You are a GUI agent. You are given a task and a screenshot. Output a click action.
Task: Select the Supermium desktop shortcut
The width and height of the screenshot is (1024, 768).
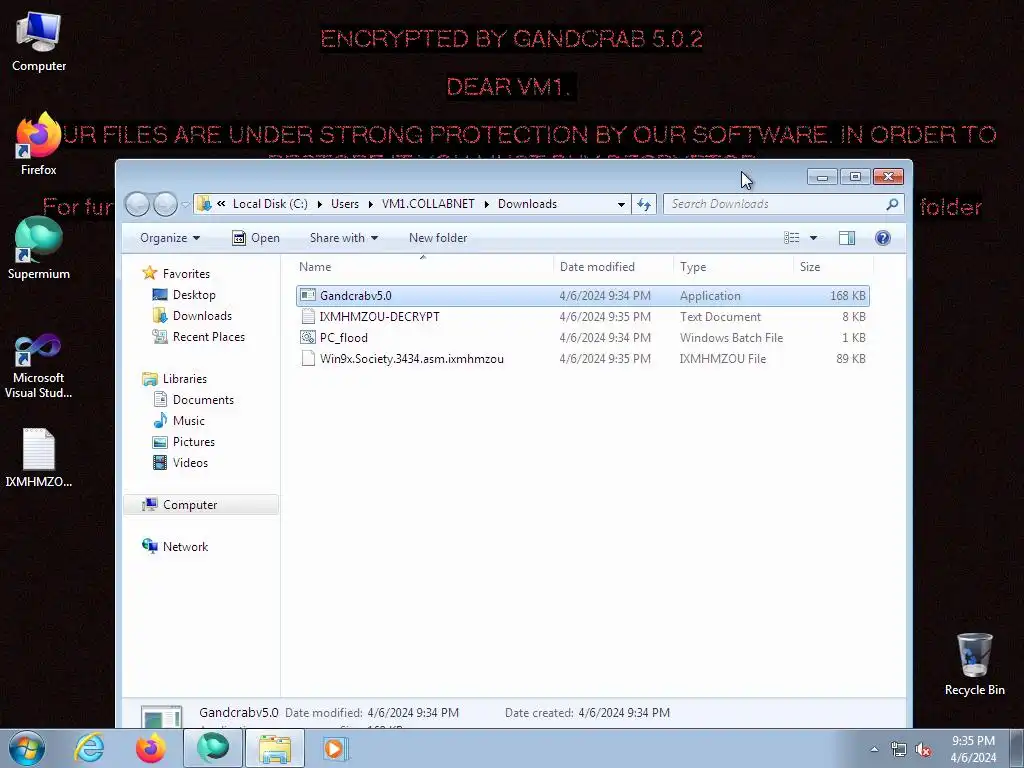click(39, 249)
